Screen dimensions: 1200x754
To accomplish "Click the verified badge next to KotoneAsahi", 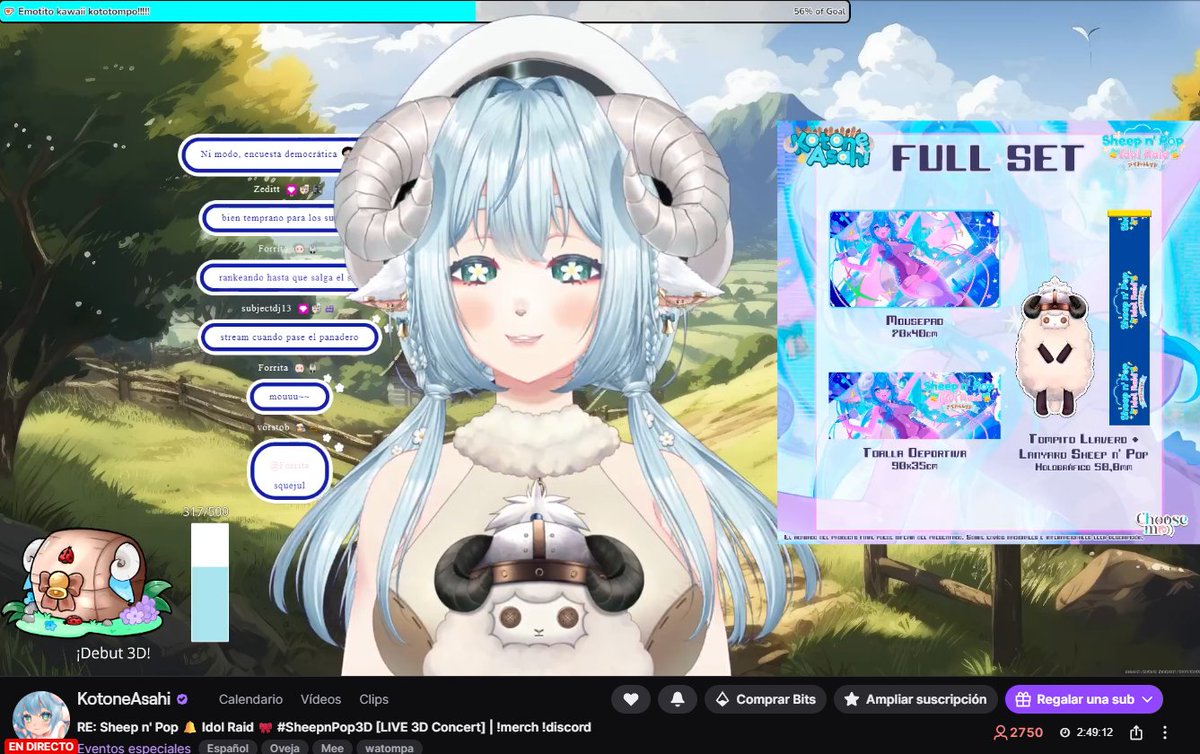I will [x=182, y=699].
